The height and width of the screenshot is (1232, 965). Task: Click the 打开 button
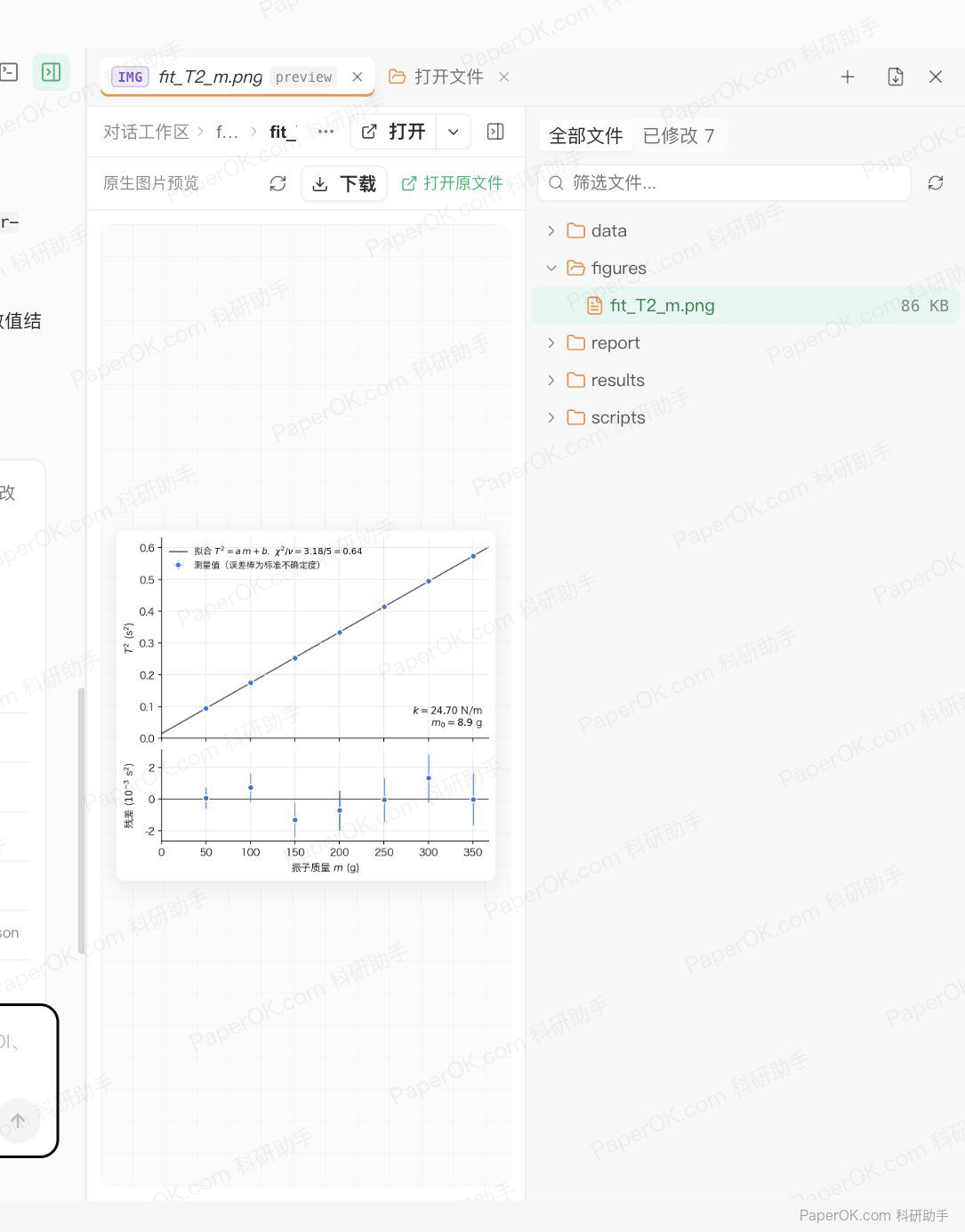tap(393, 132)
